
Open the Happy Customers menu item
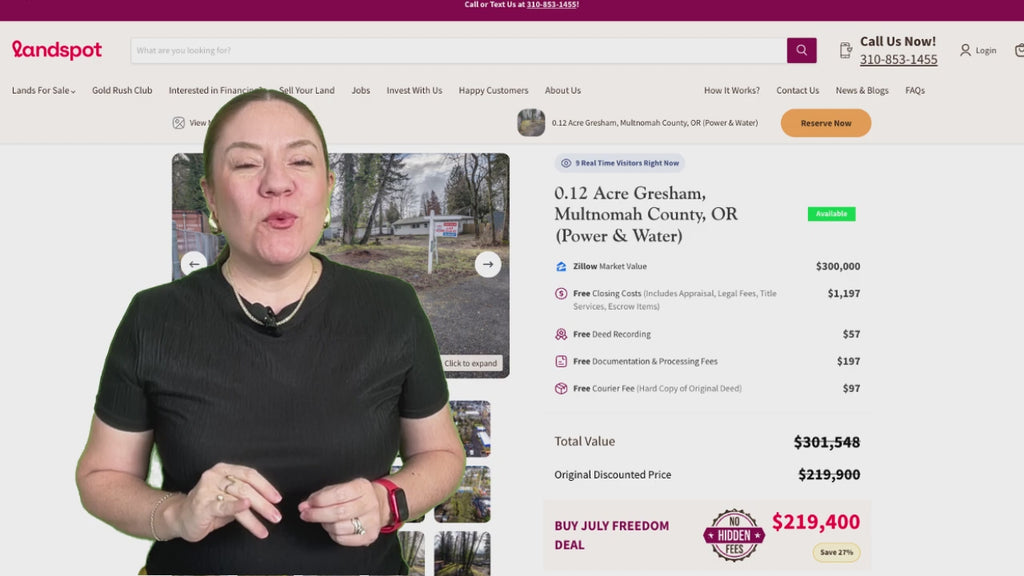(493, 90)
